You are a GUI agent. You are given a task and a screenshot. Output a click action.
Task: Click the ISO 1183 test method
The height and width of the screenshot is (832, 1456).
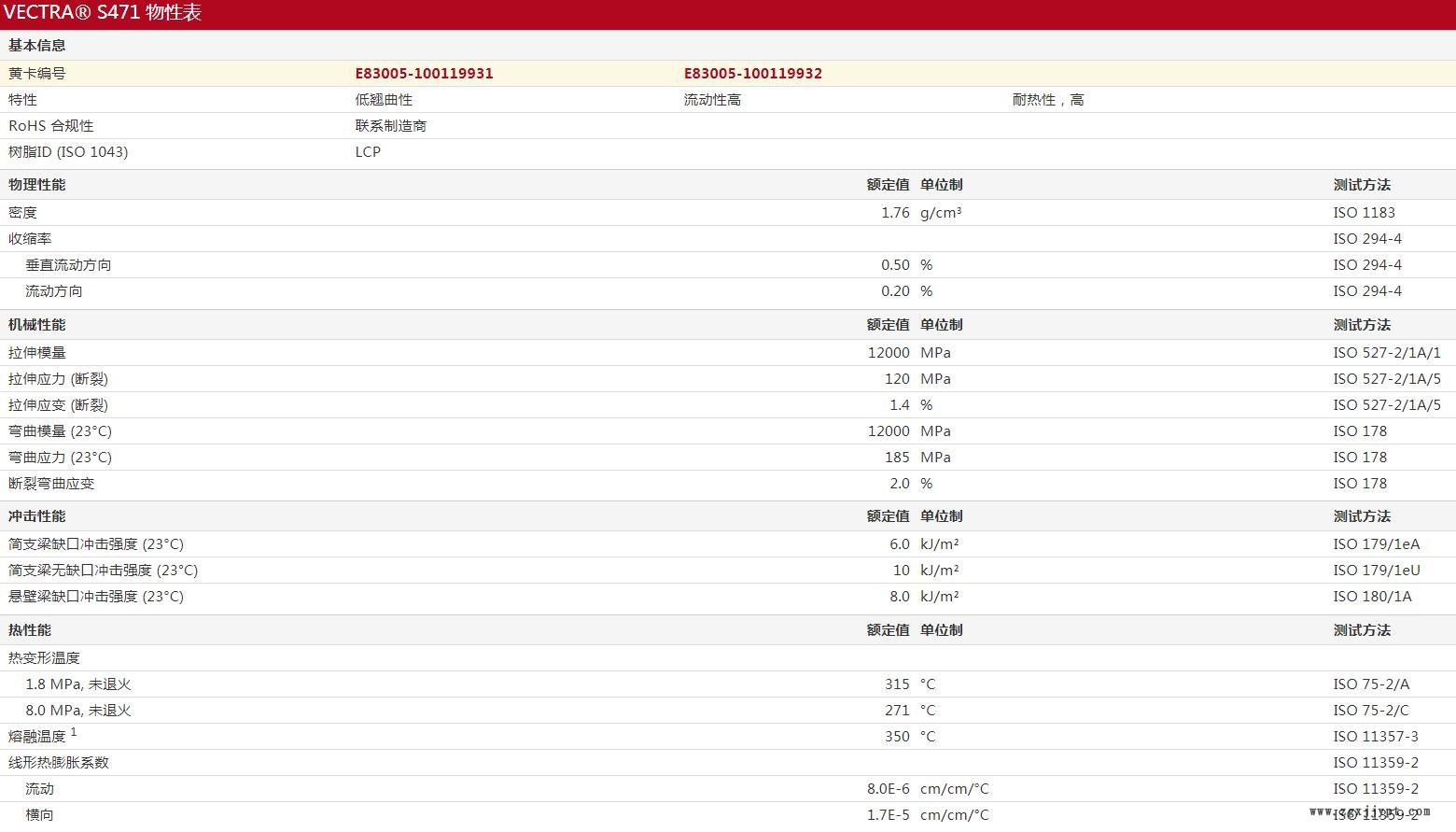(x=1364, y=213)
